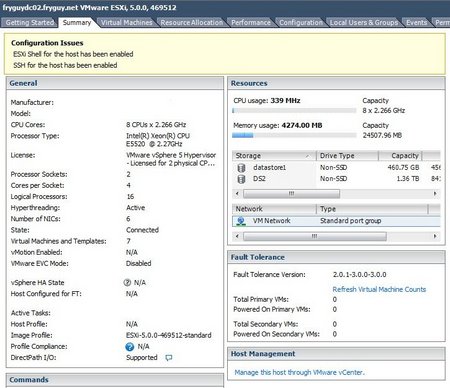Click the Profile Compliance question icon
This screenshot has height=388, width=450.
pyautogui.click(x=130, y=347)
